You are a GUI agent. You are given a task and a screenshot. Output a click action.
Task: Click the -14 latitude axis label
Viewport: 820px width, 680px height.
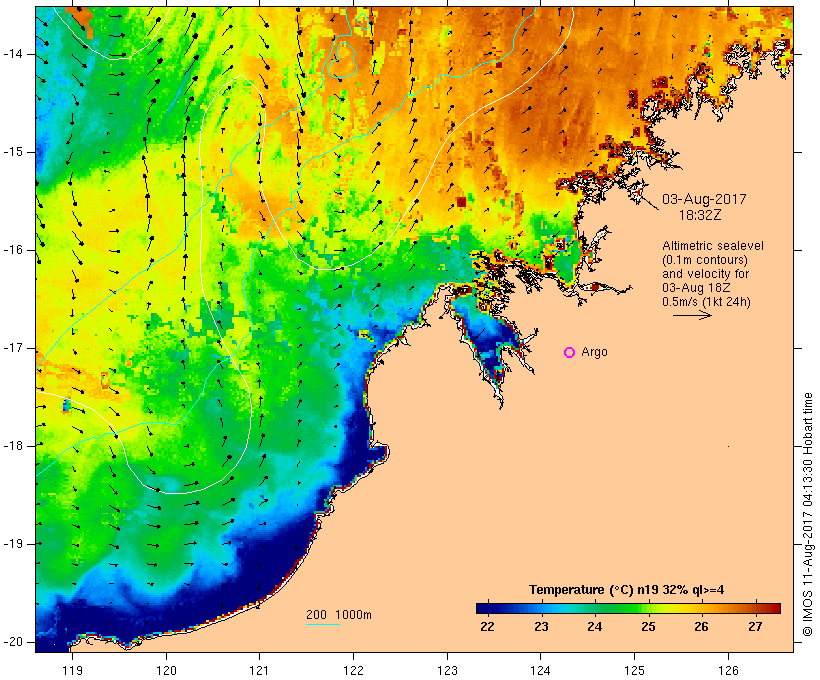point(12,54)
